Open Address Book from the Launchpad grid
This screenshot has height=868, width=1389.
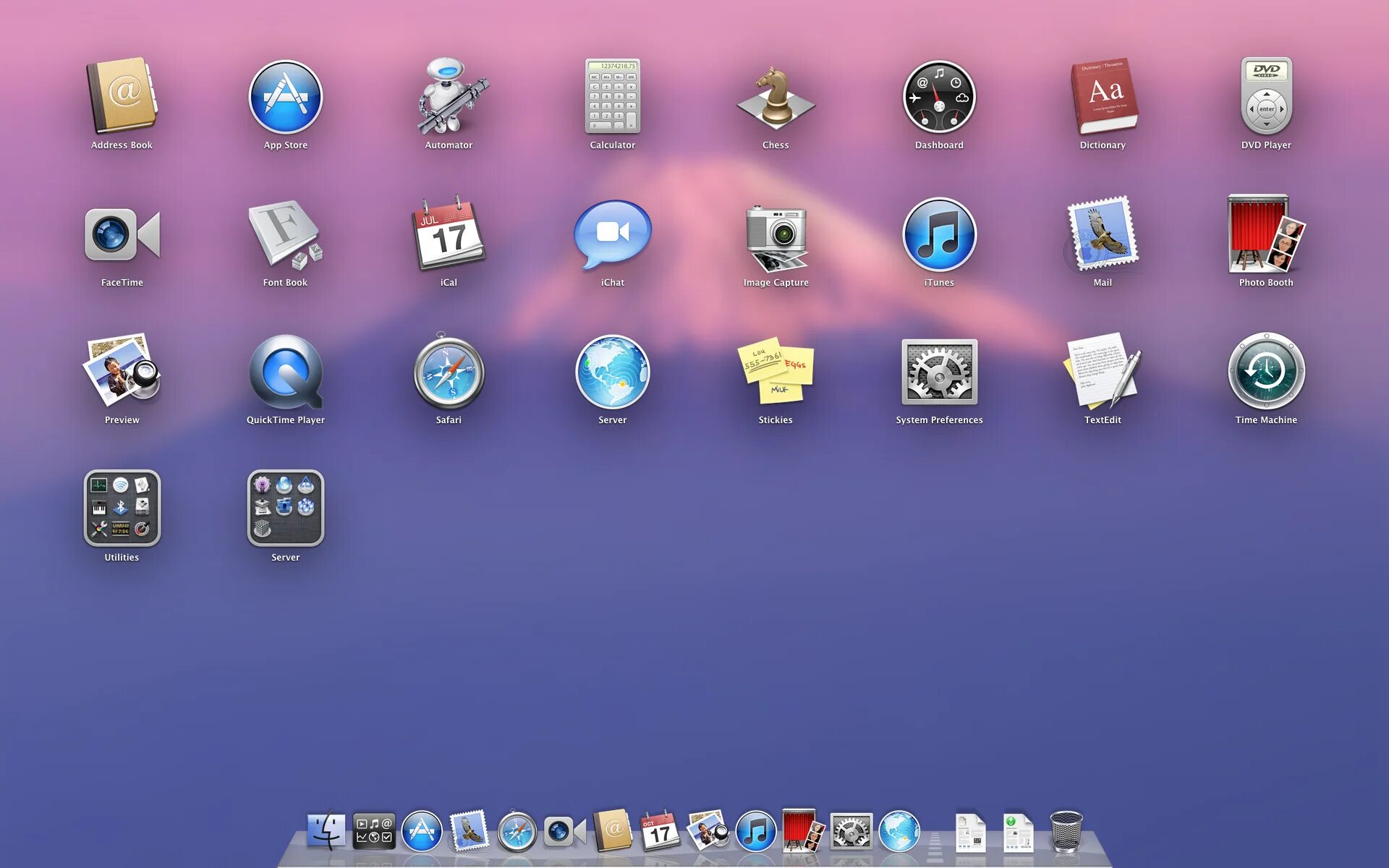tap(122, 96)
